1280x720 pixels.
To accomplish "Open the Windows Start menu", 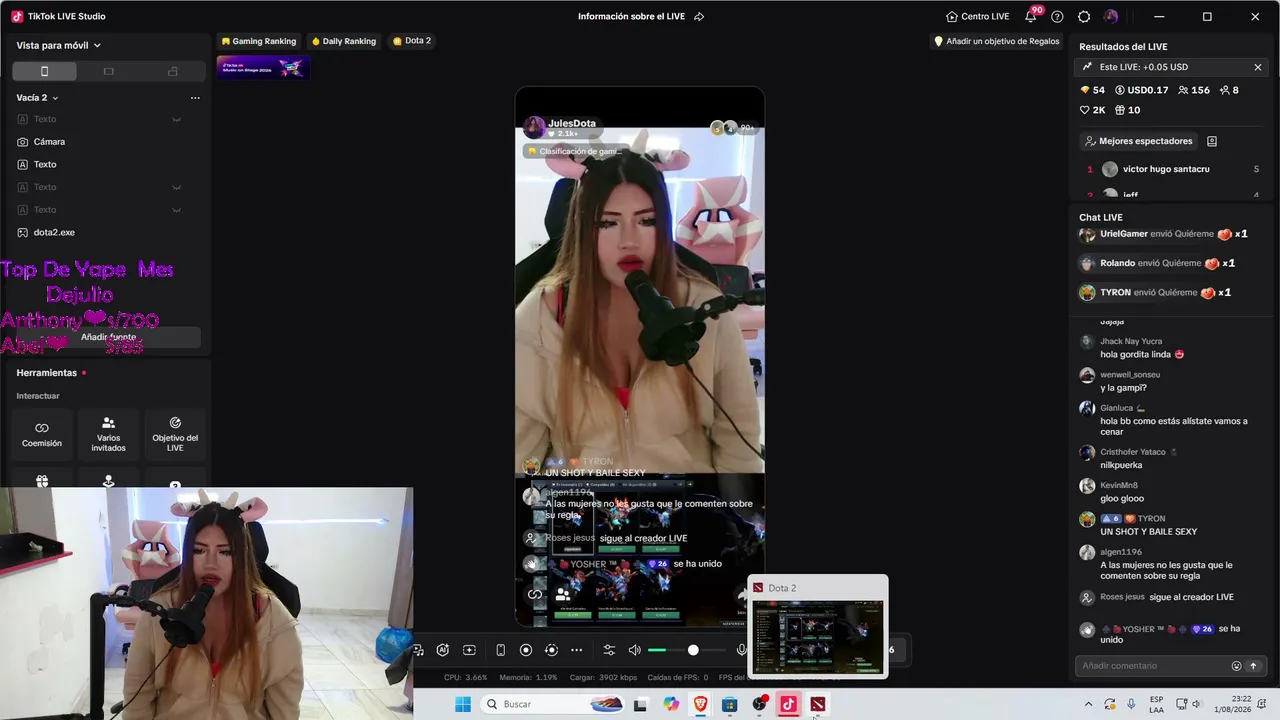I will 463,704.
